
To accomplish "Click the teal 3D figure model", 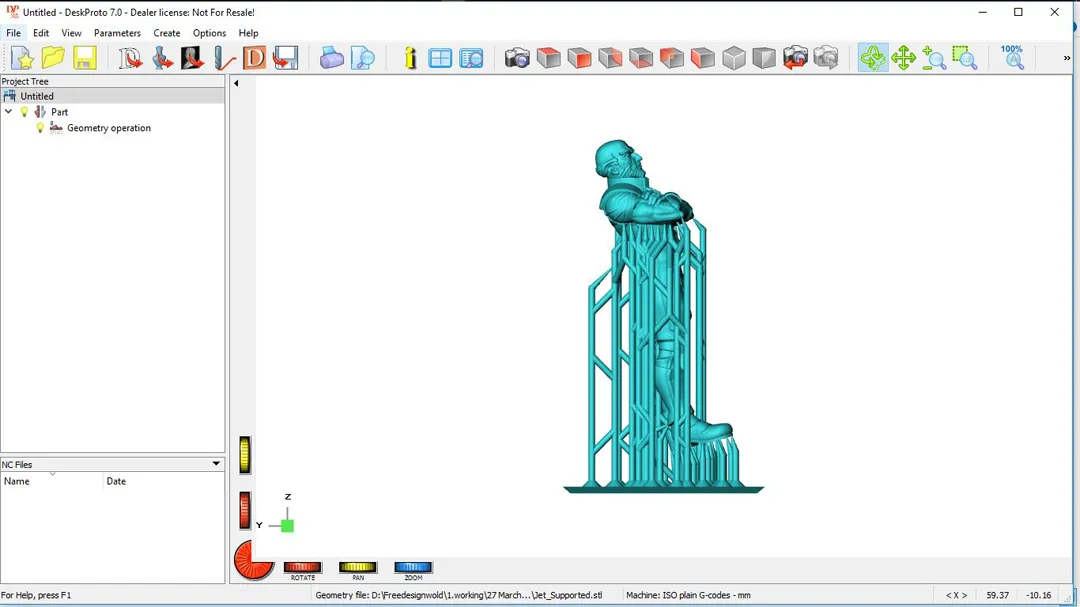I will pos(663,316).
